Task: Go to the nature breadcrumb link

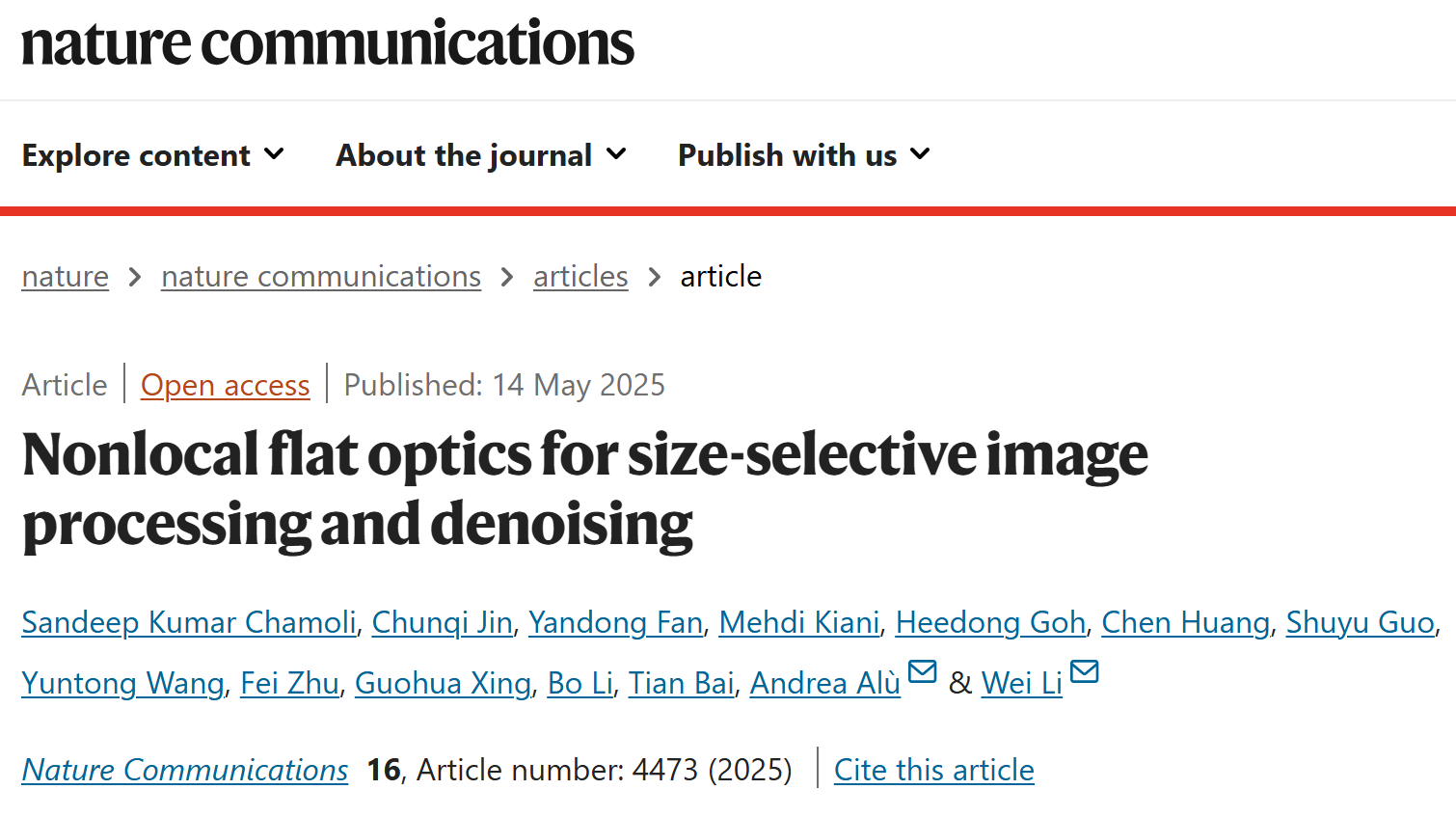Action: pyautogui.click(x=66, y=277)
